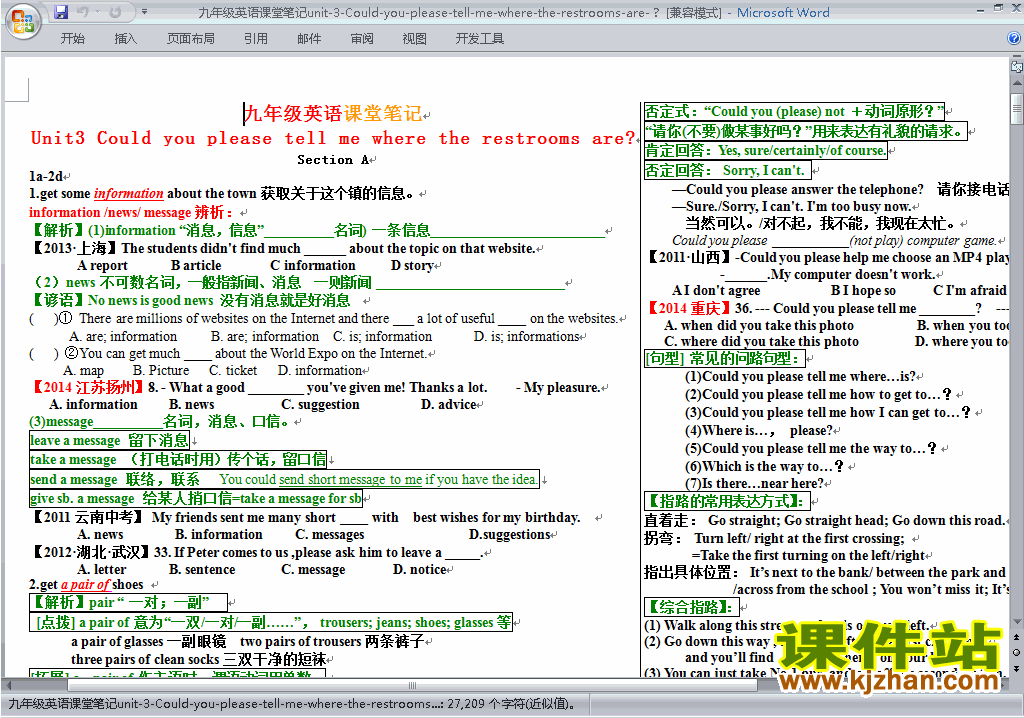Click the boxed '否定回答: Sorry, I can't.' line
This screenshot has width=1024, height=718.
pos(728,171)
